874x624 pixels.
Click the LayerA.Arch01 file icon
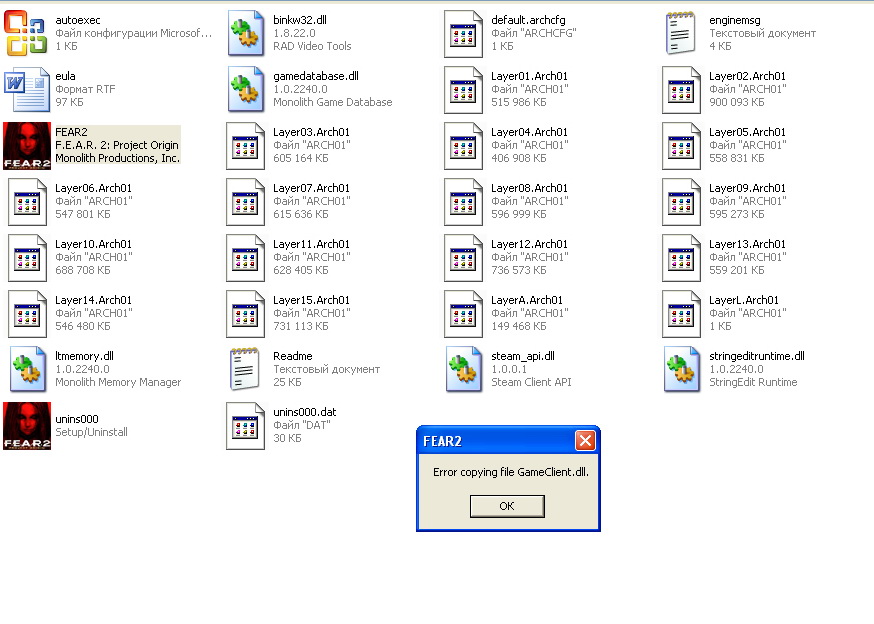tap(463, 314)
